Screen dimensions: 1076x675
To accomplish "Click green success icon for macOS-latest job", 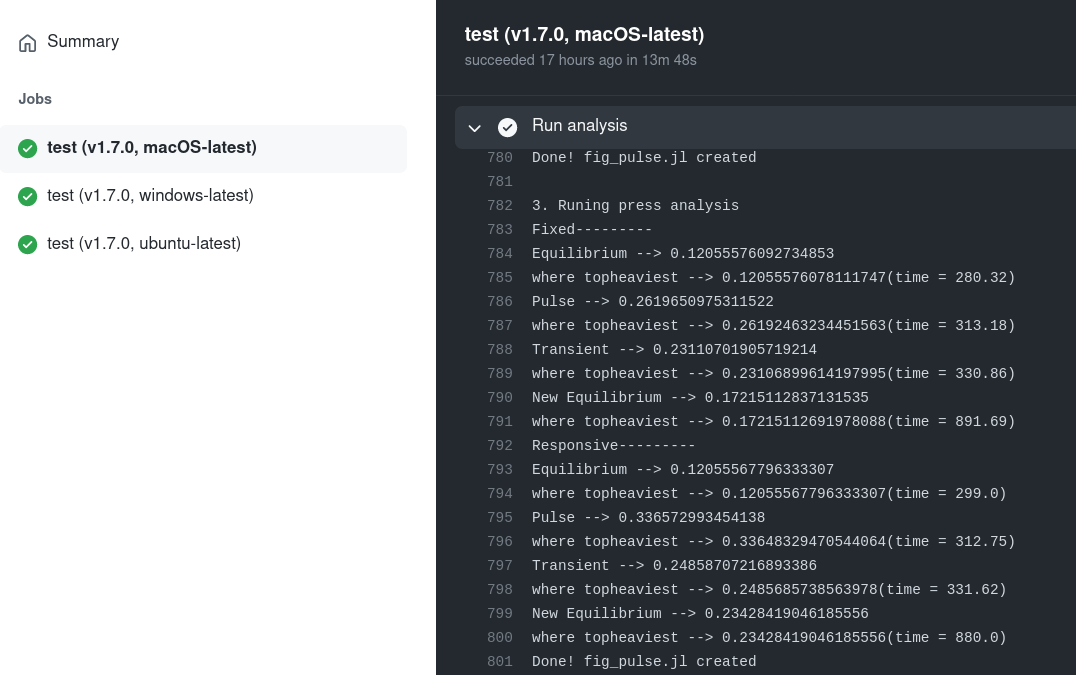I will [x=27, y=148].
